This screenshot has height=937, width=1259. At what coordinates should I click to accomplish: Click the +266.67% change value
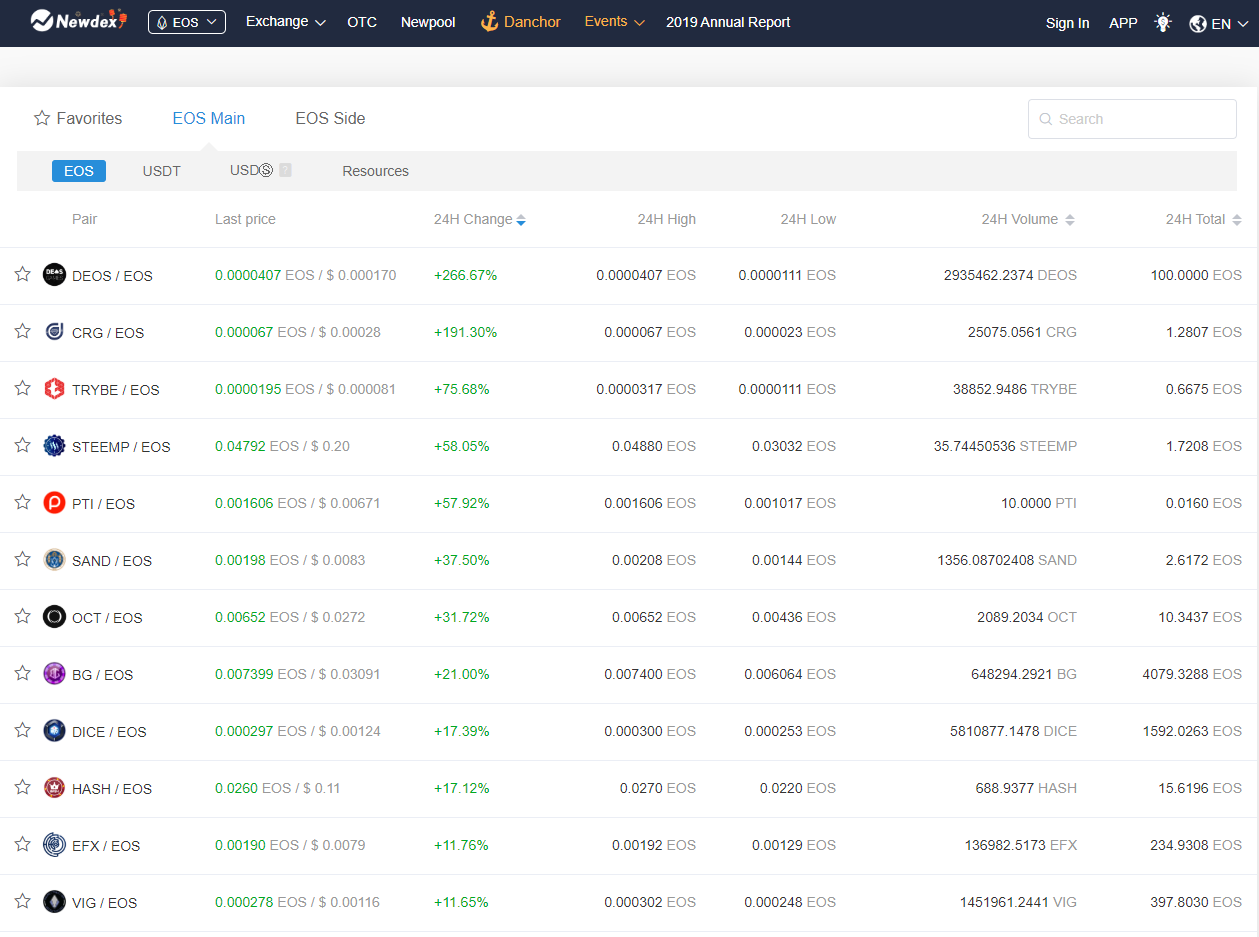(x=465, y=275)
